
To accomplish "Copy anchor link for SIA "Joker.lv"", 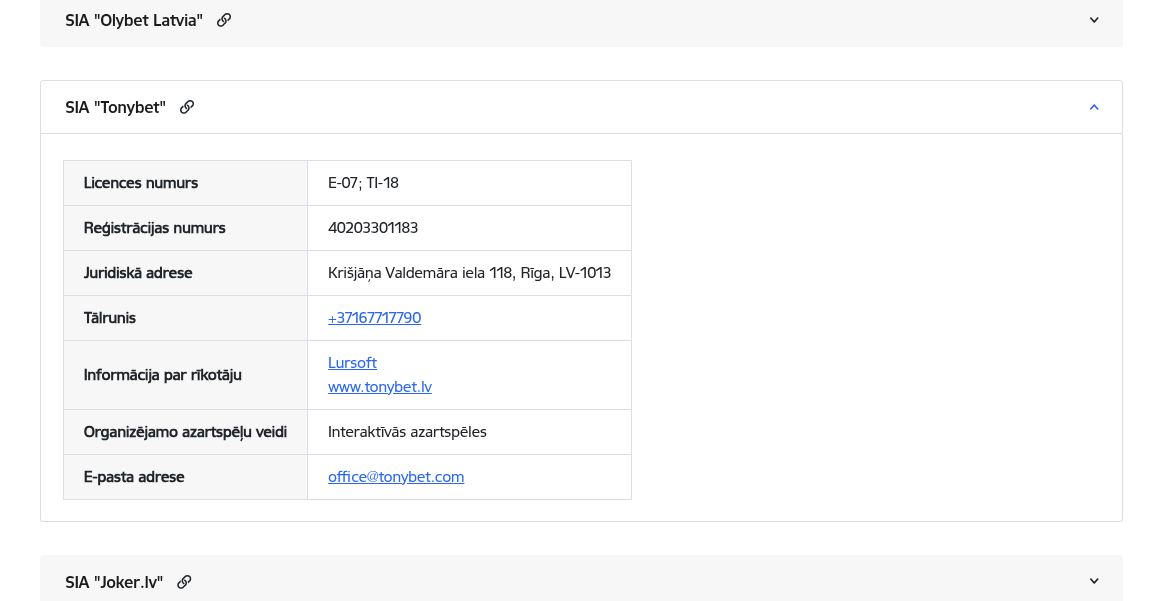I will click(184, 582).
